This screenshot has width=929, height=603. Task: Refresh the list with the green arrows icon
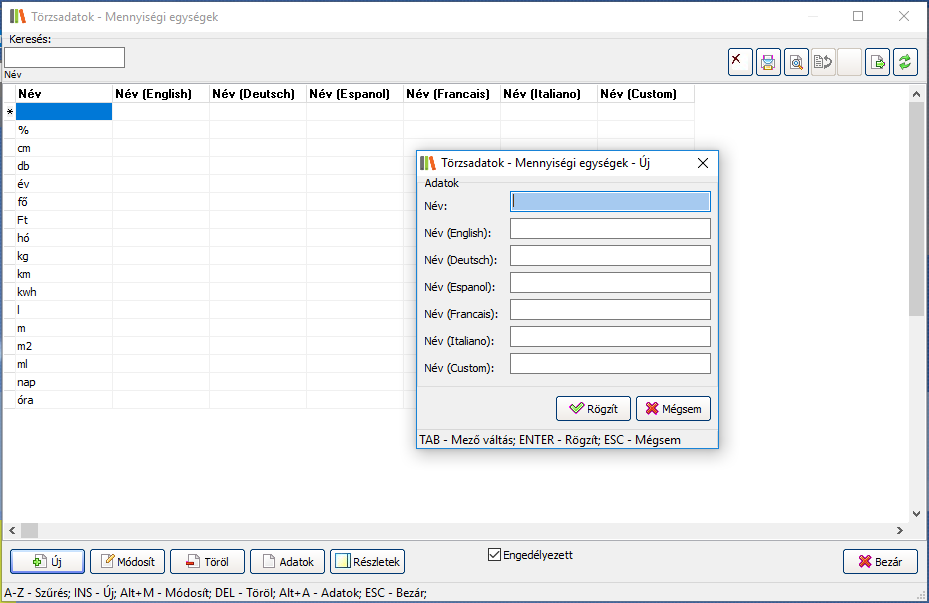pyautogui.click(x=905, y=62)
